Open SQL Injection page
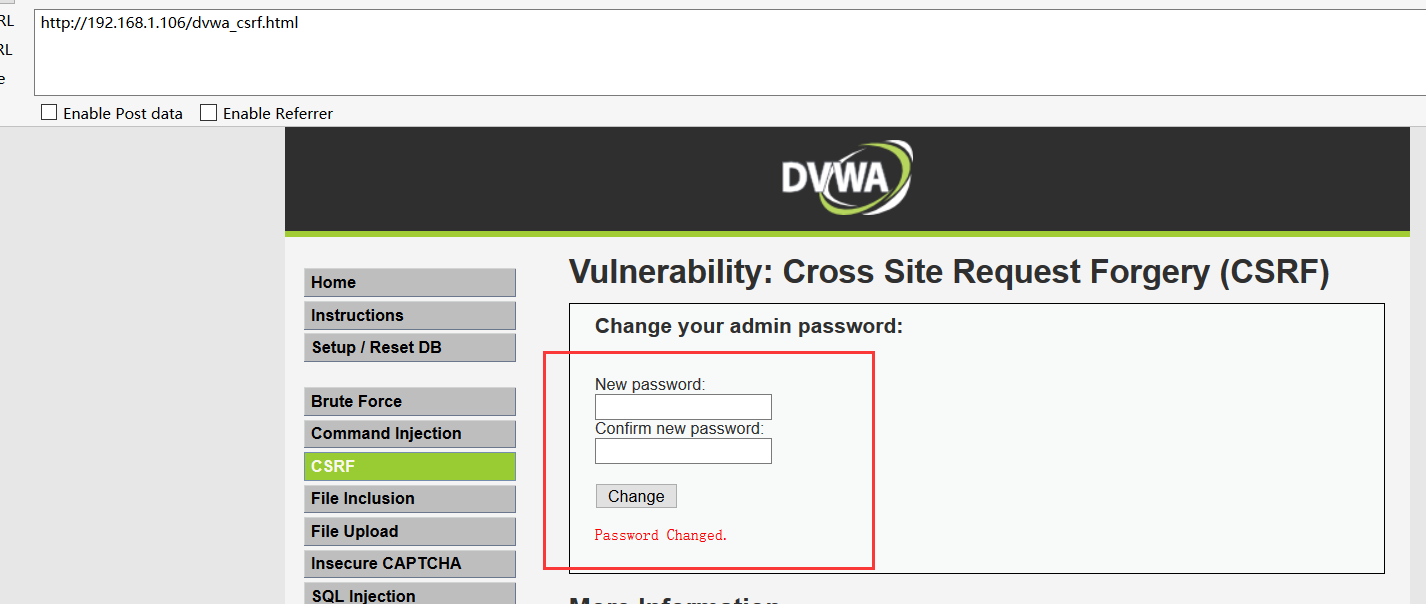The width and height of the screenshot is (1426, 604). (x=410, y=594)
